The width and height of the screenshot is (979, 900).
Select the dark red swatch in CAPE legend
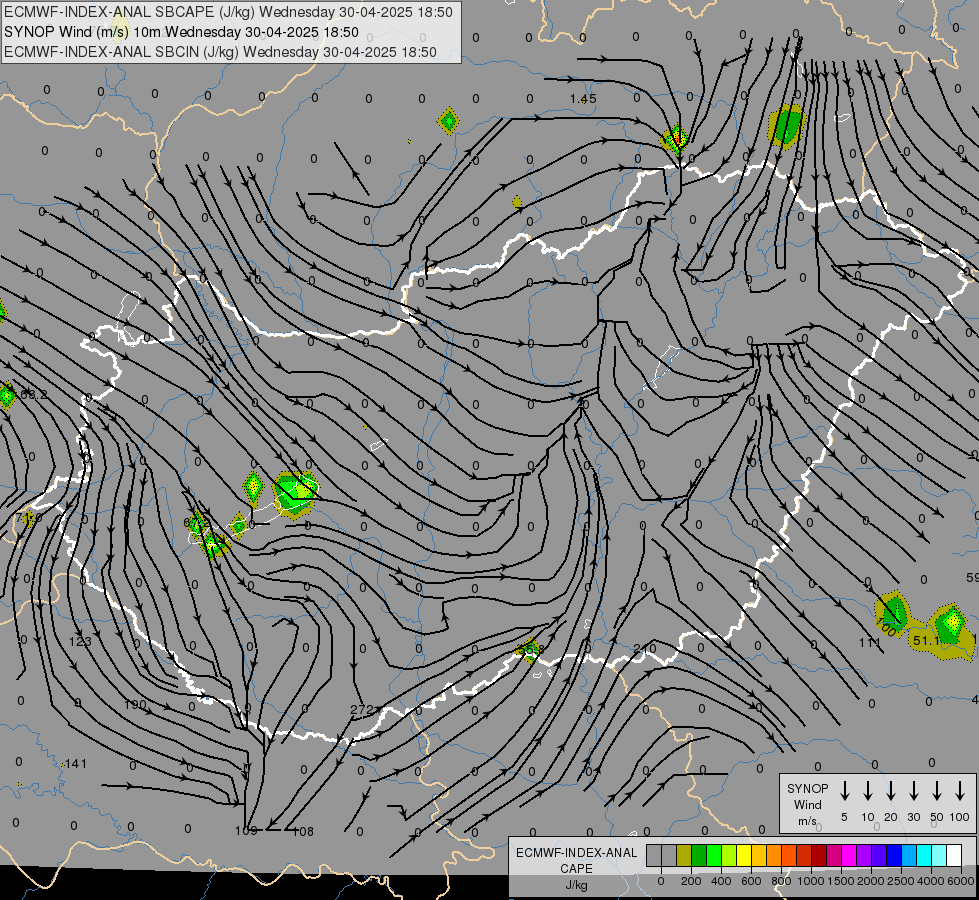point(819,856)
